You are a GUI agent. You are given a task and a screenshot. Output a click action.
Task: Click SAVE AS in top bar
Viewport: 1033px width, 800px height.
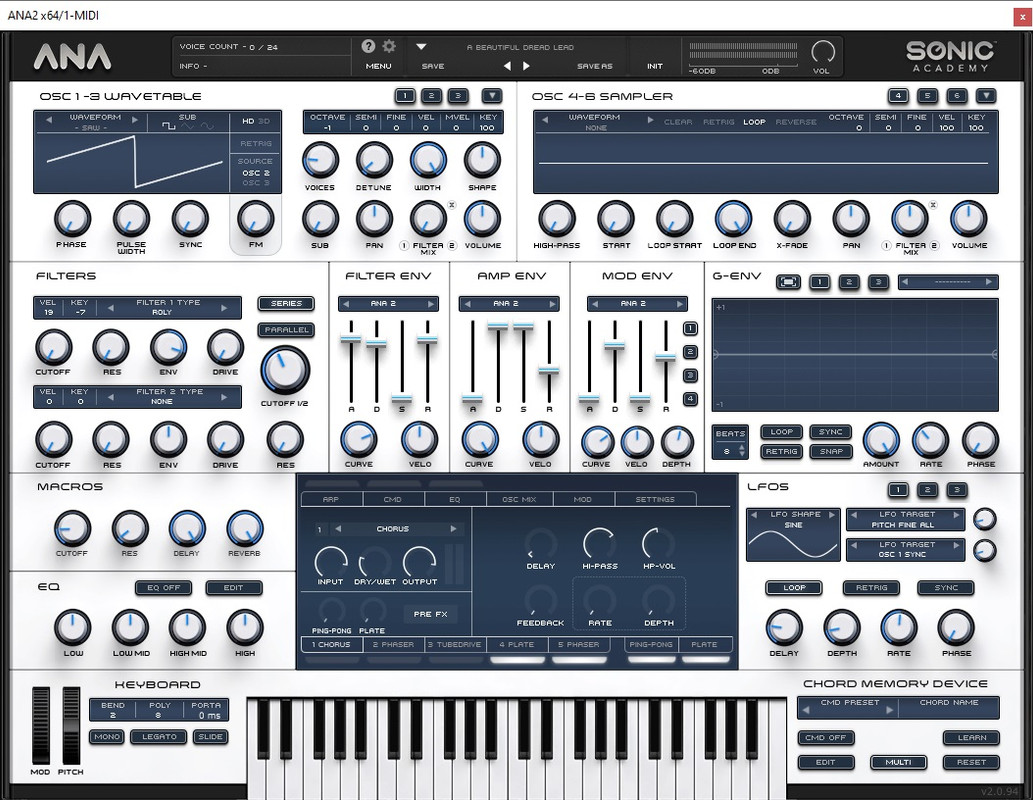click(594, 66)
